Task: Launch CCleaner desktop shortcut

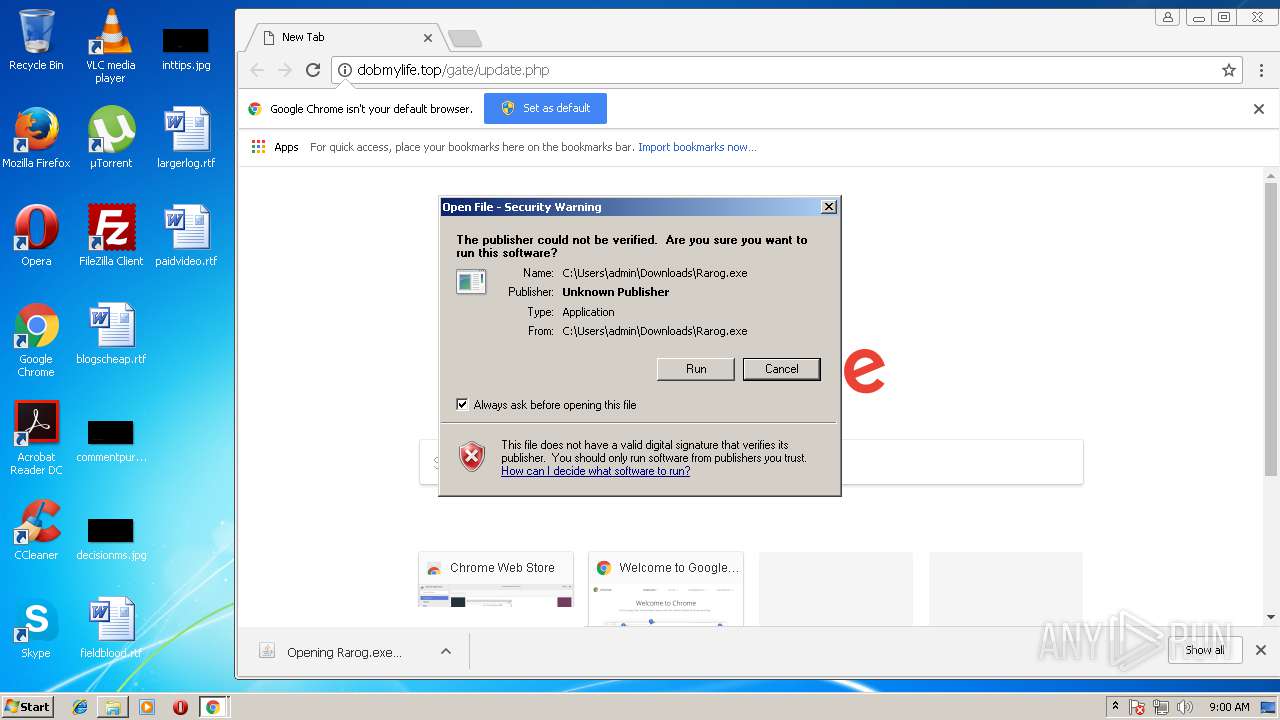Action: pyautogui.click(x=36, y=530)
